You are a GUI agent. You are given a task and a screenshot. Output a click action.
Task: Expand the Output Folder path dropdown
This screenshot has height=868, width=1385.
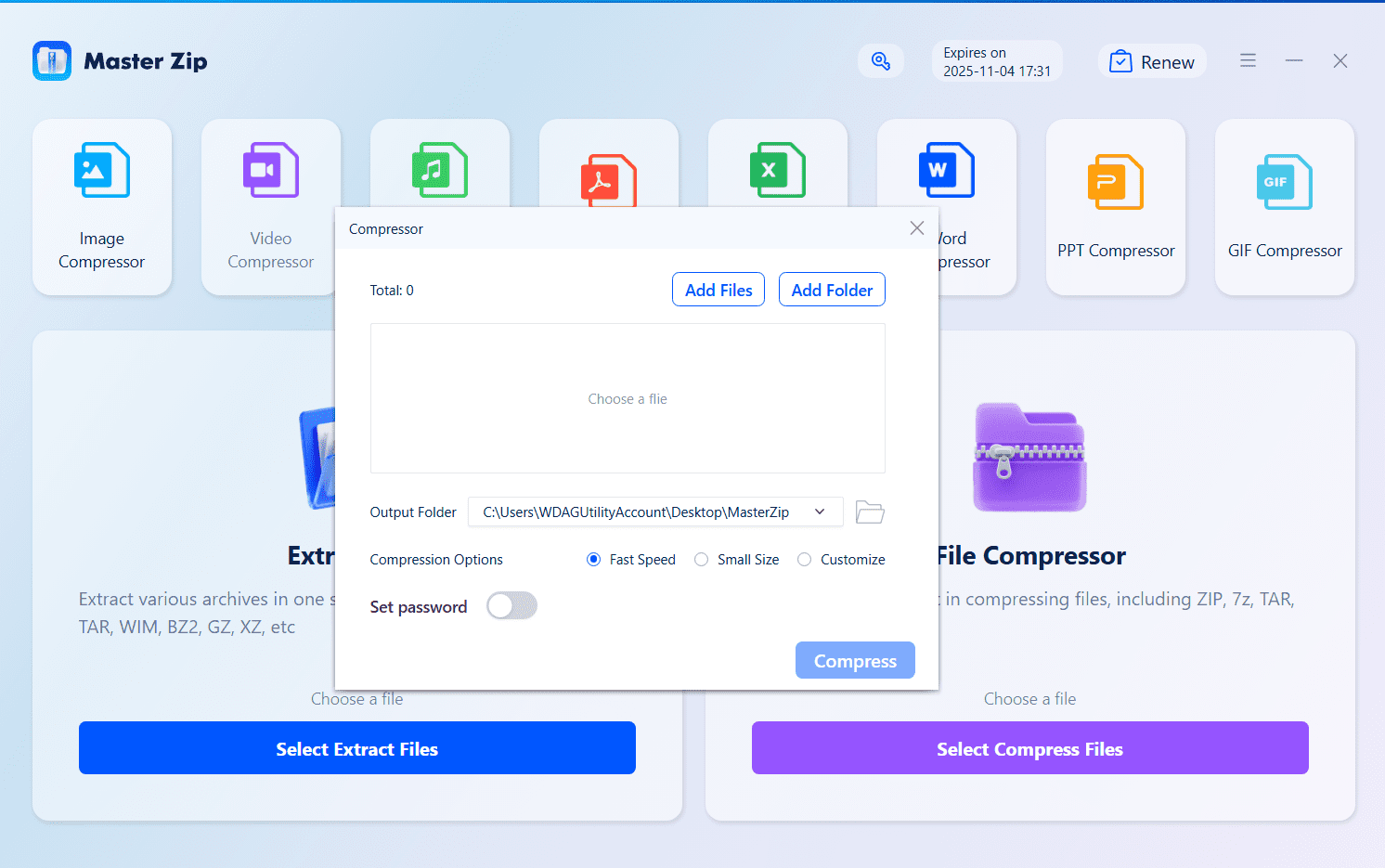pos(820,512)
